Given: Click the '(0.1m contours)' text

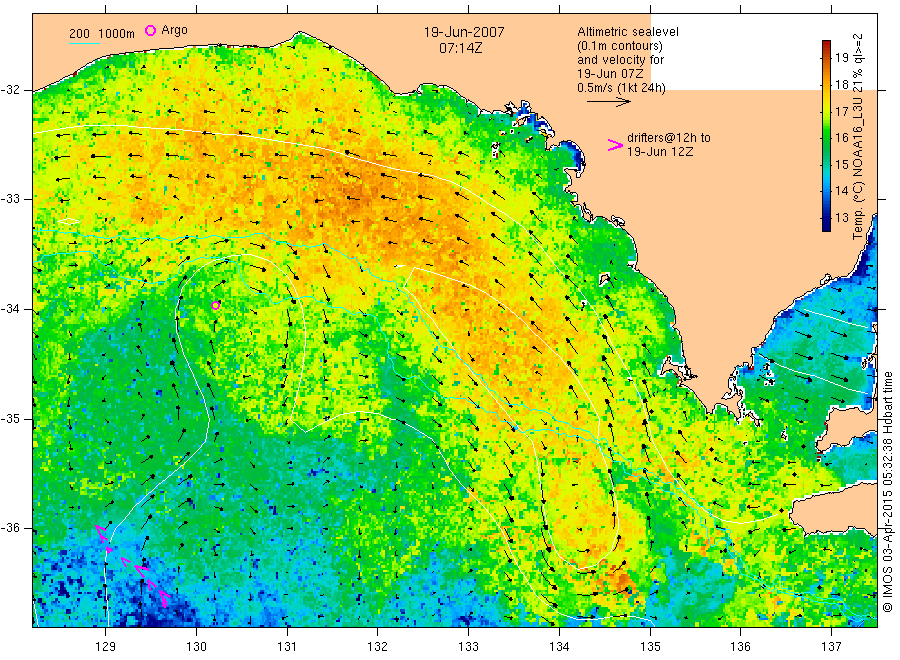Looking at the screenshot, I should tap(620, 46).
